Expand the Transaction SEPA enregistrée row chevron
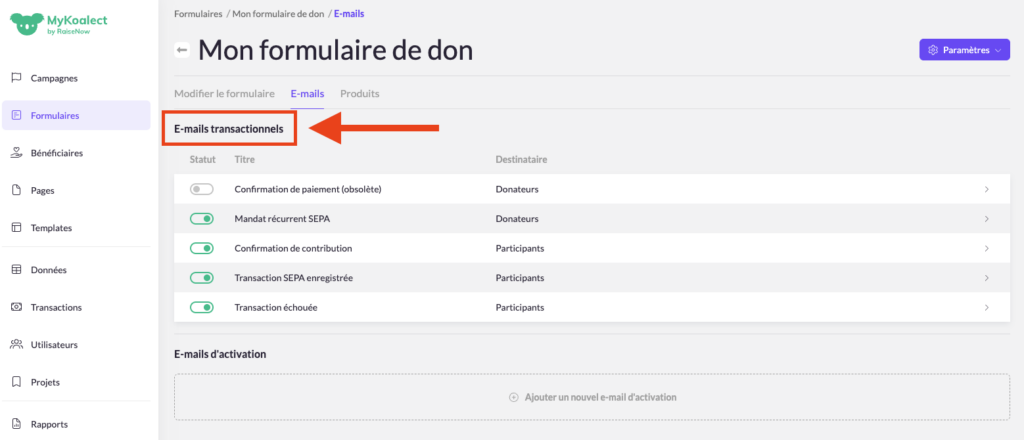 [987, 278]
